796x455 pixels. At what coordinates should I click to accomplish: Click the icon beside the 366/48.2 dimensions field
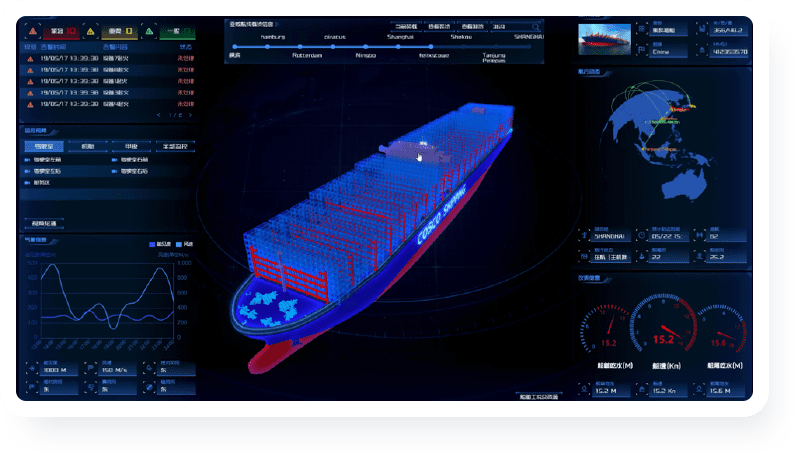[702, 29]
